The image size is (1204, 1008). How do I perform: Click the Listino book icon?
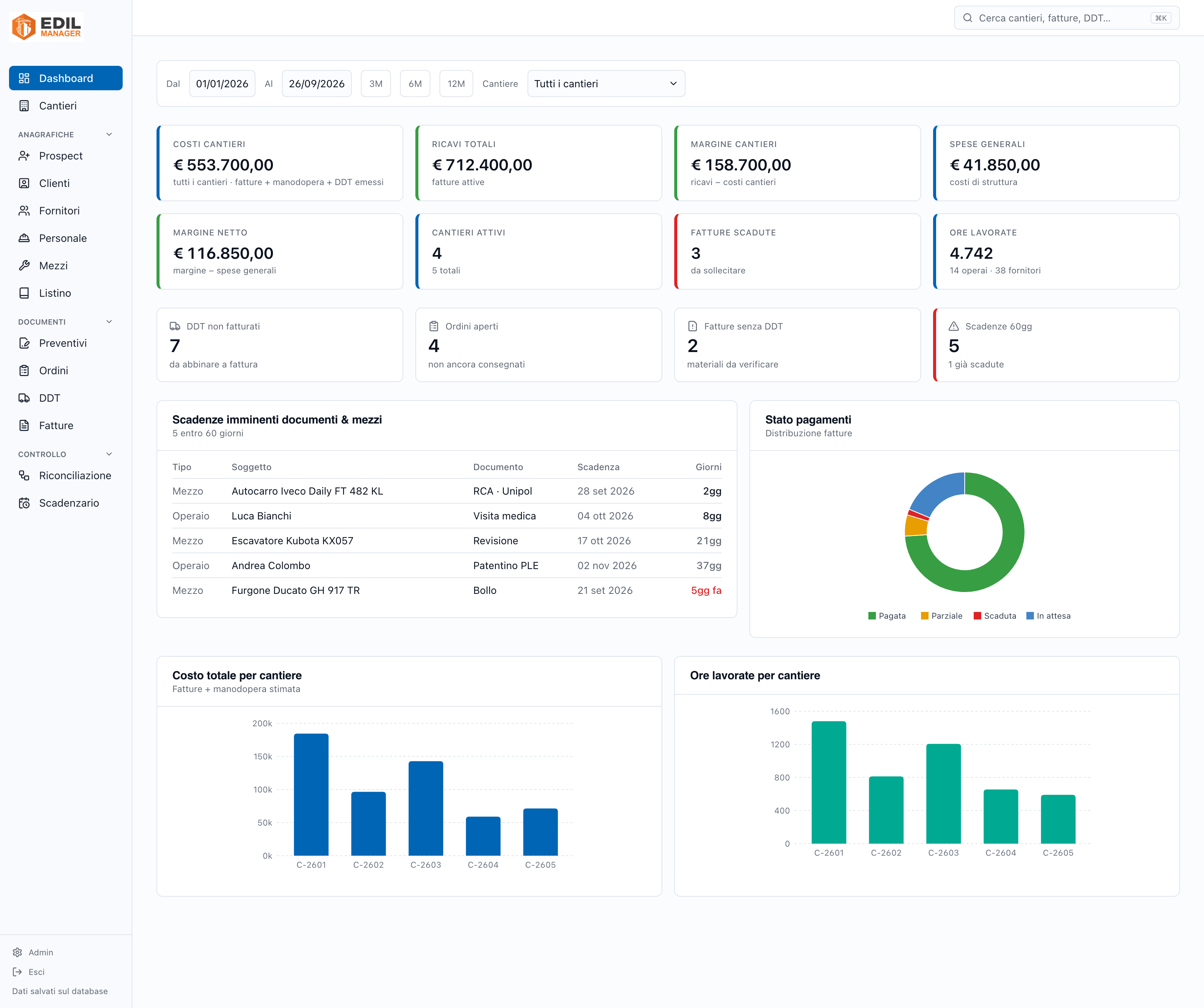(24, 293)
